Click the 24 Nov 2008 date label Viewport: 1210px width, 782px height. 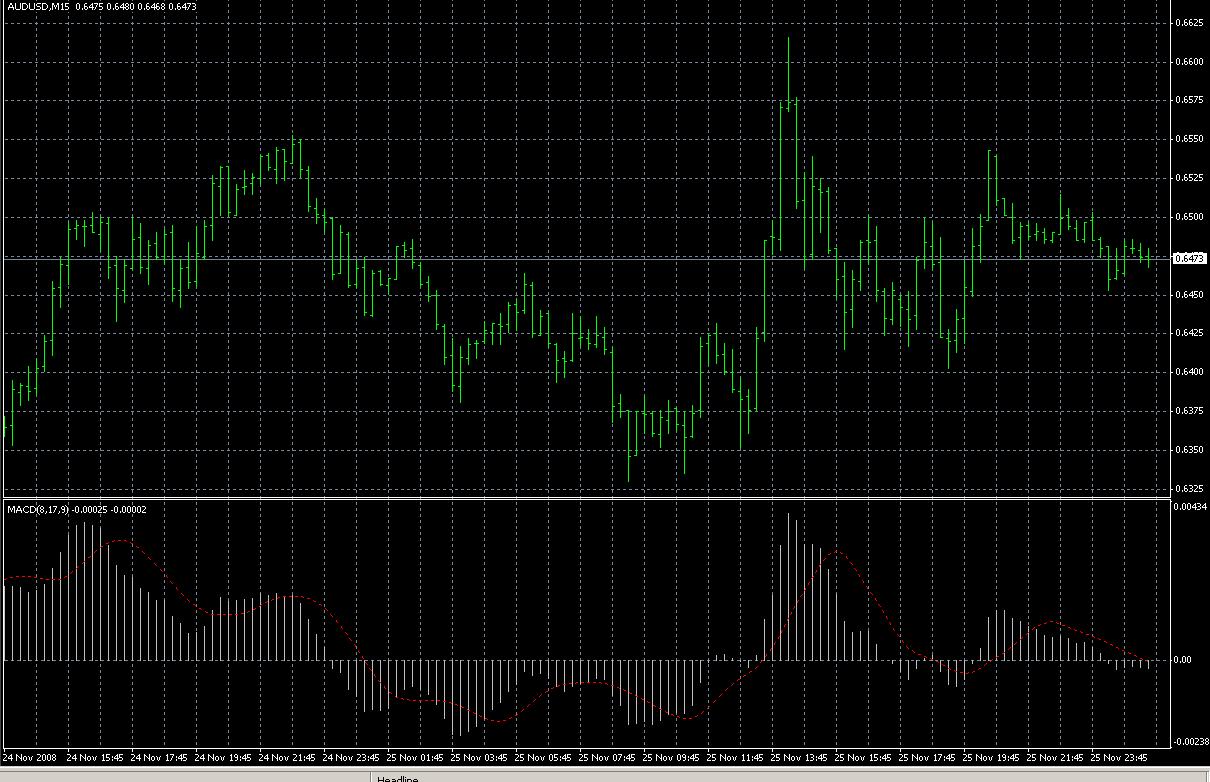click(x=31, y=757)
